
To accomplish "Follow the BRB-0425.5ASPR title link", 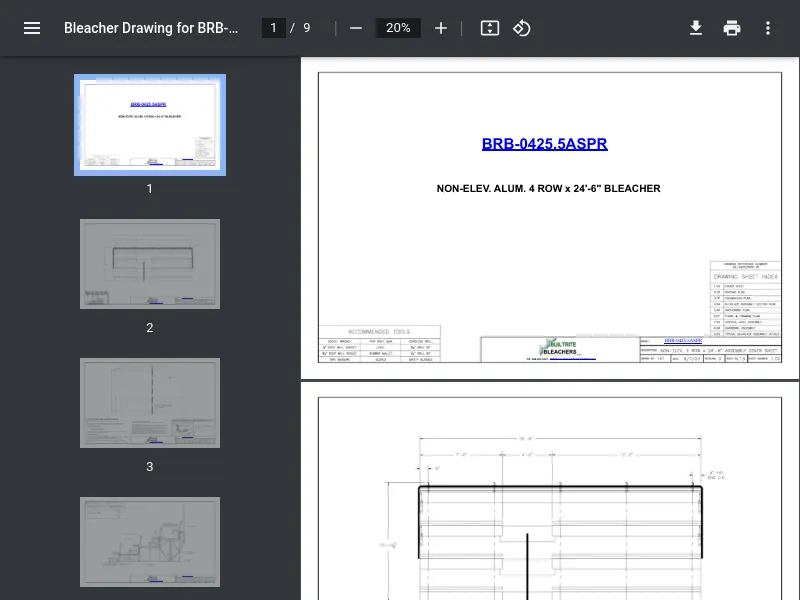I will pyautogui.click(x=544, y=144).
